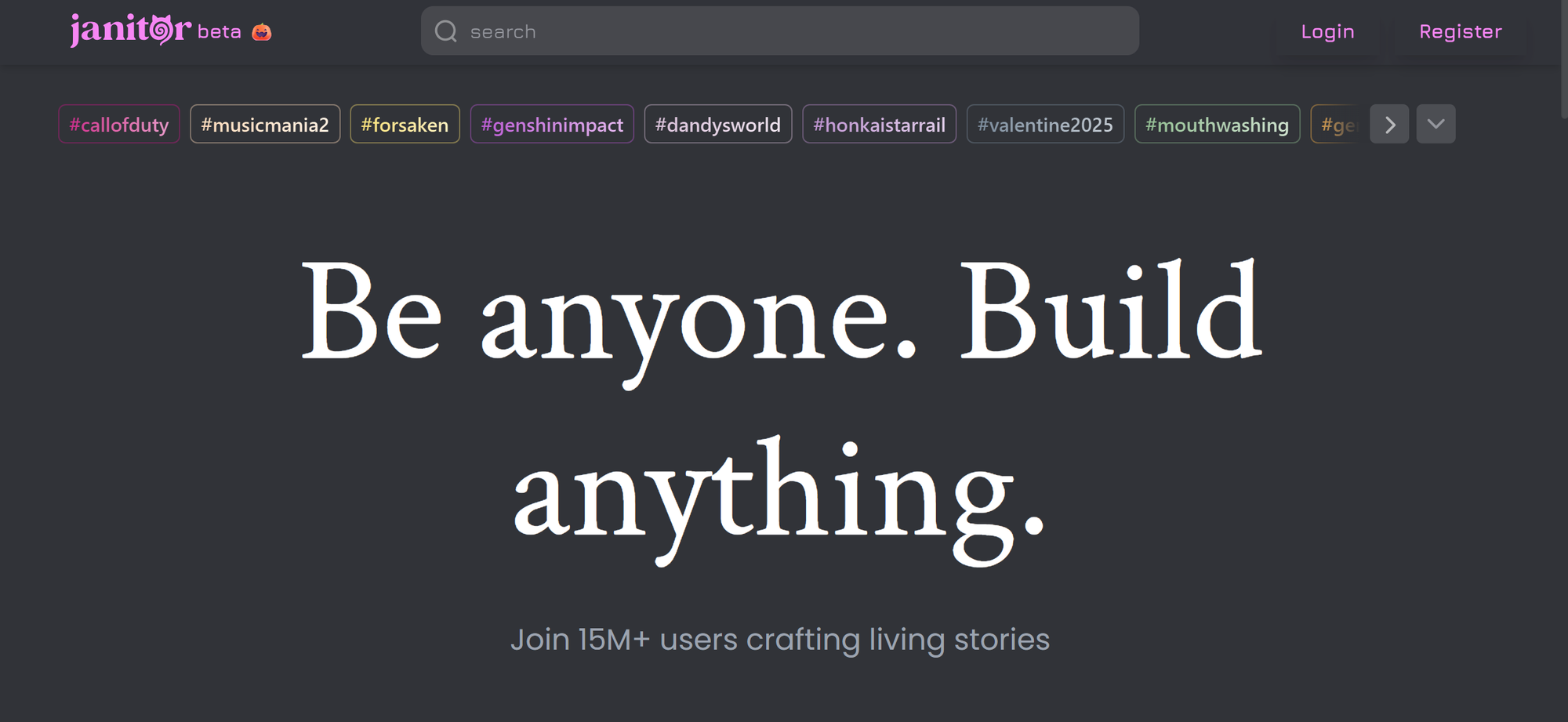Screen dimensions: 1568x722
Task: Open the Login page
Action: [x=1327, y=31]
